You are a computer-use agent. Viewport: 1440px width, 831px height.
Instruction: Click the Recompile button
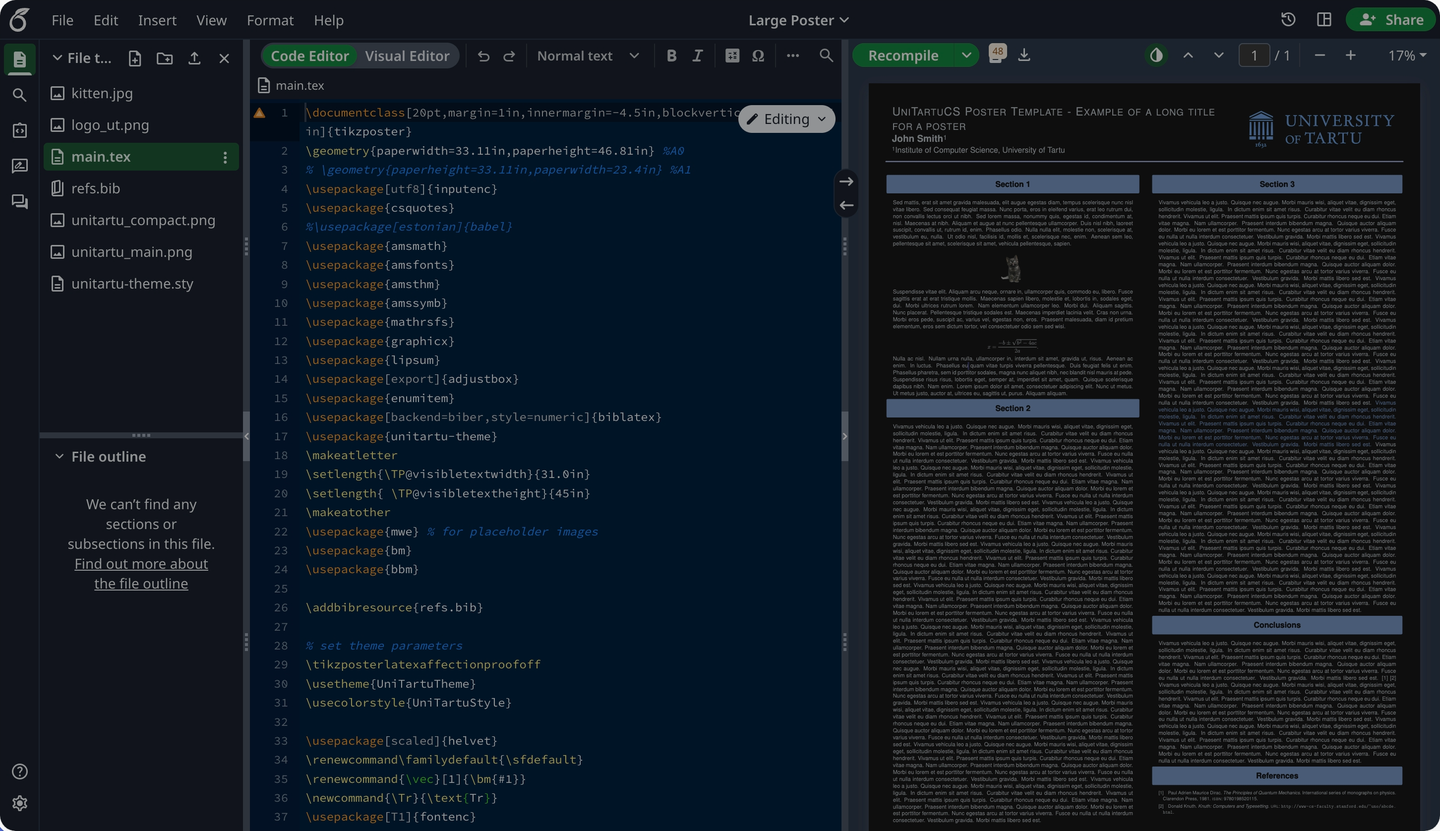[x=903, y=56]
